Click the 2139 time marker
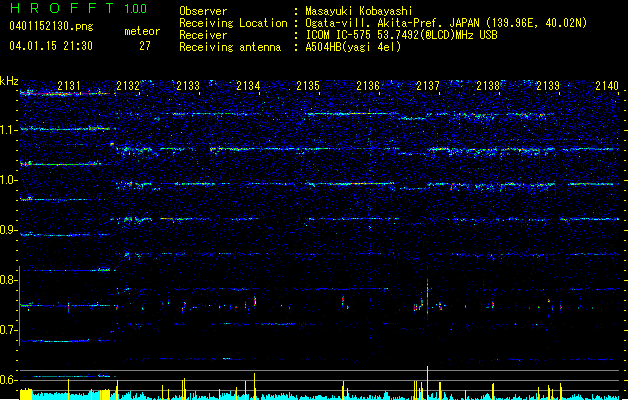Screen dimensions: 629x400 pyautogui.click(x=548, y=86)
